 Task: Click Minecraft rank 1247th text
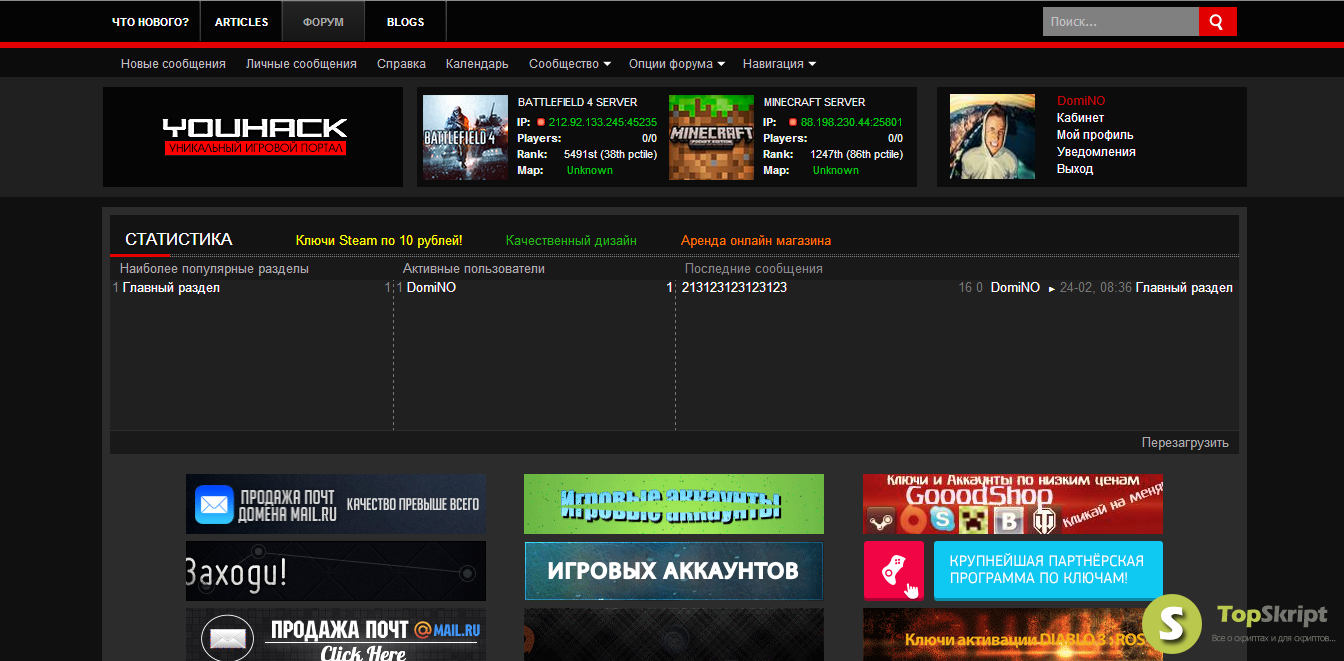pyautogui.click(x=856, y=154)
